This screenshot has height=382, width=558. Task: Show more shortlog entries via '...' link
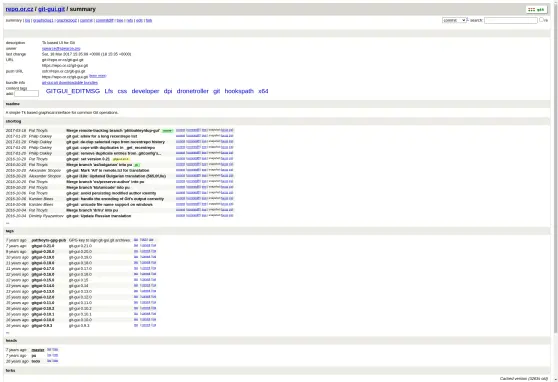[x=7, y=223]
